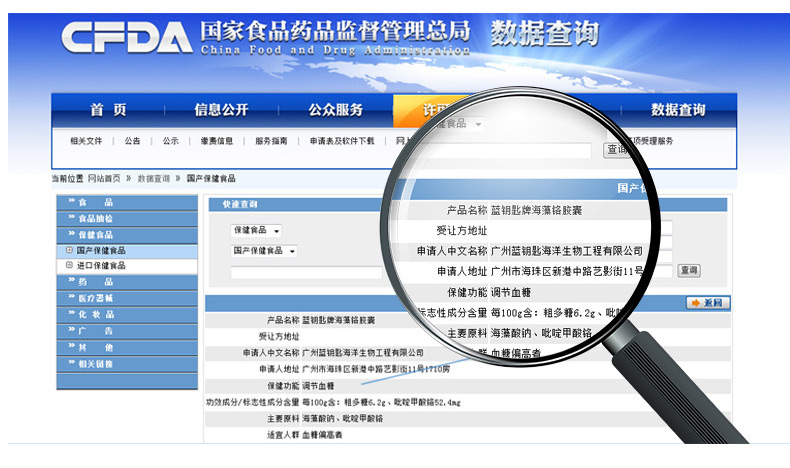Expand the 保健食品 sidebar category
Screen dimensions: 790x468
pos(127,235)
